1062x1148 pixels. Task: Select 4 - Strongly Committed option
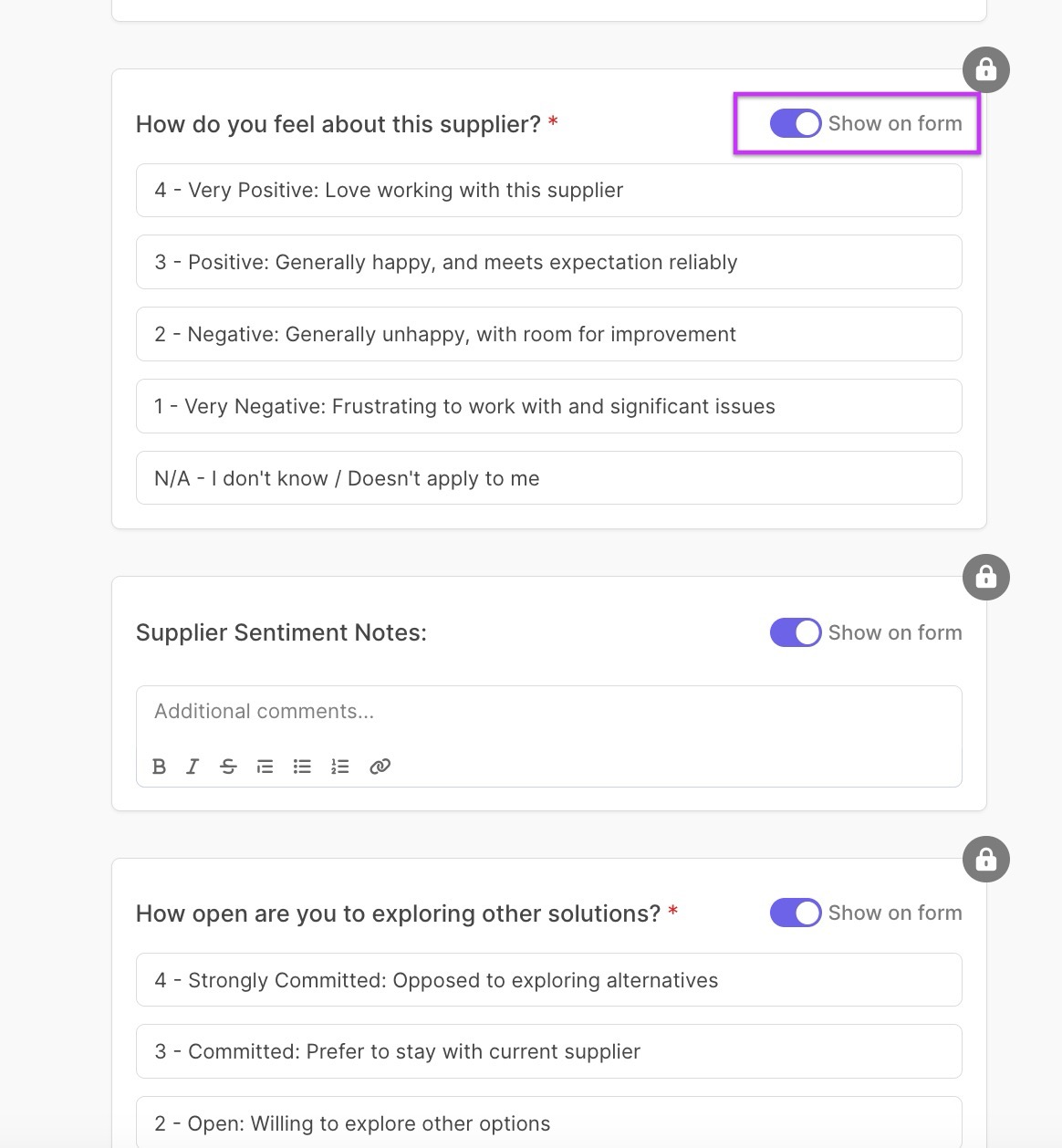pyautogui.click(x=548, y=980)
